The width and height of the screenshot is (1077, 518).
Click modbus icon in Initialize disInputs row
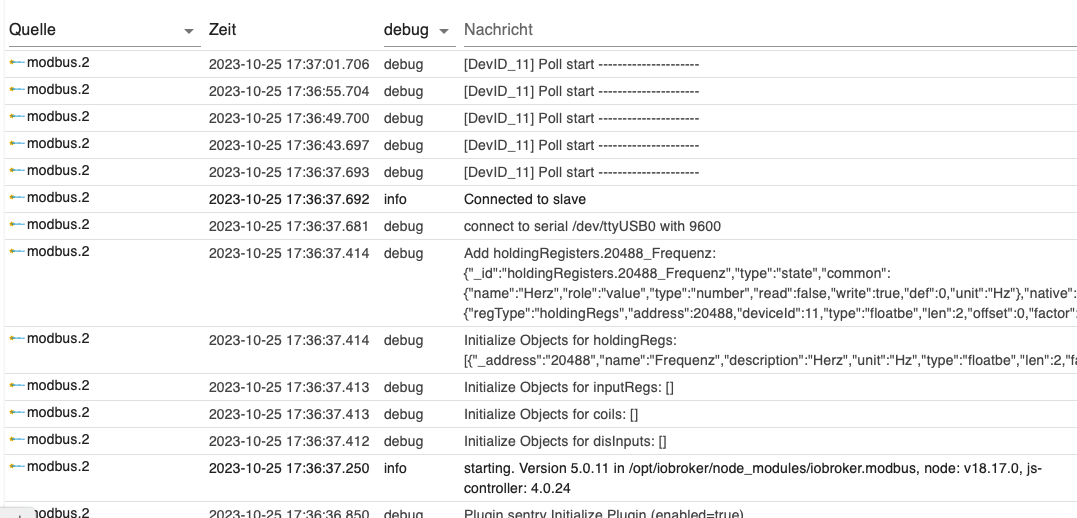17,440
